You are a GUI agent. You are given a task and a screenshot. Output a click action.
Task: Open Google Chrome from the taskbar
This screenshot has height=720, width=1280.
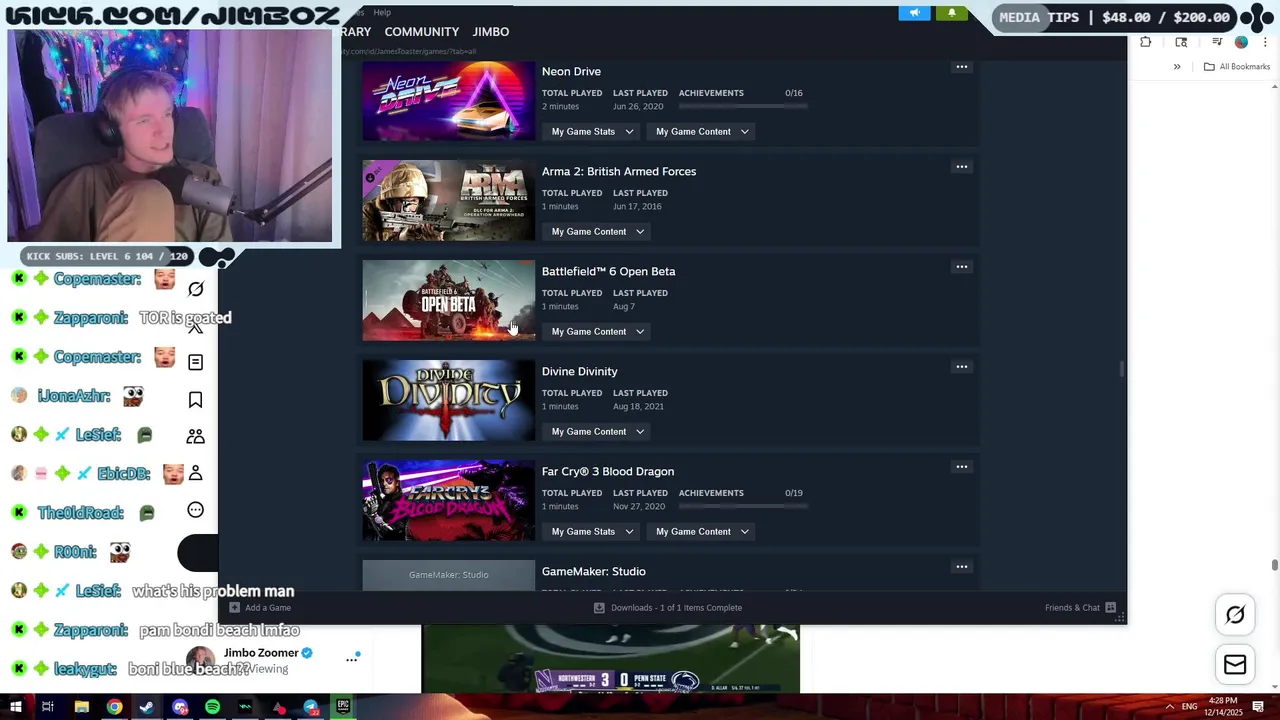coord(115,707)
